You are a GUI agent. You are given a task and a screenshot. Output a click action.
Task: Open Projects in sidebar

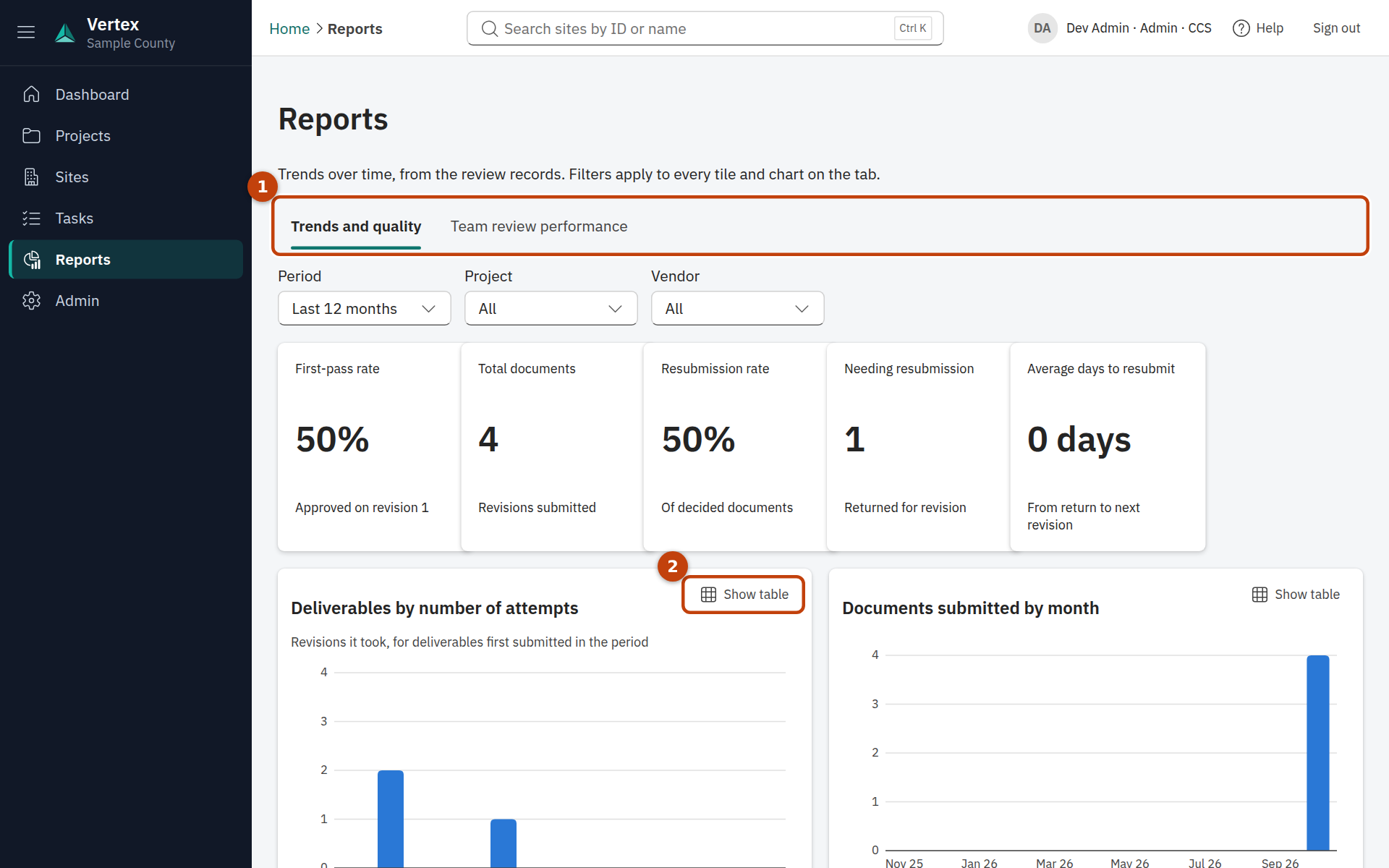(x=126, y=136)
